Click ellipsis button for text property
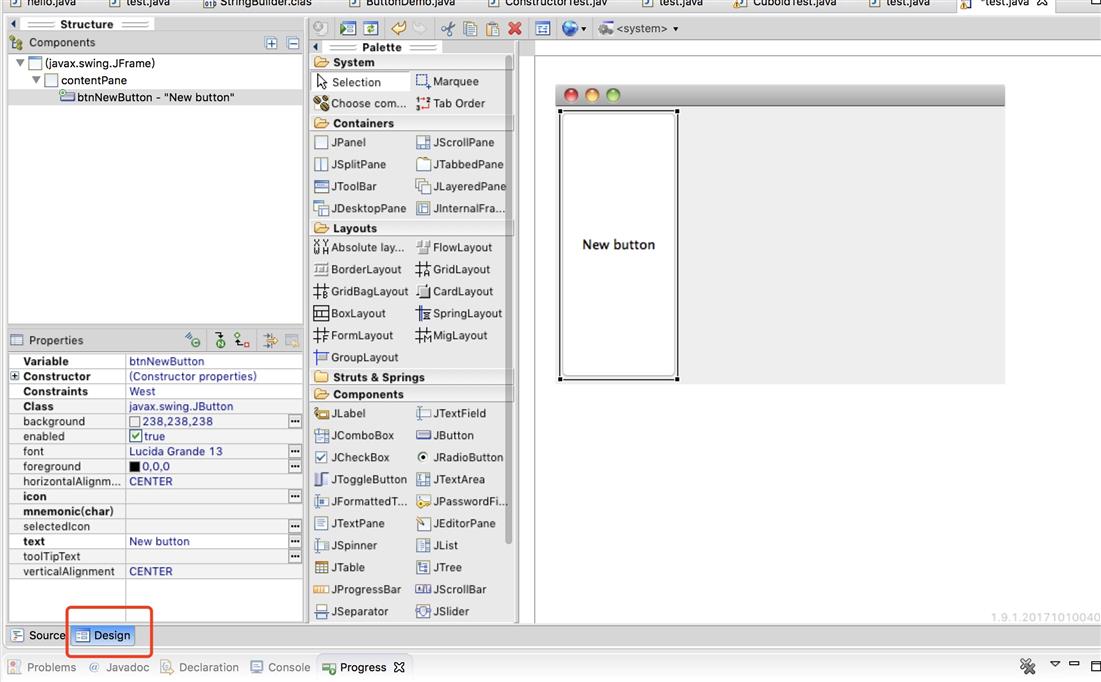This screenshot has width=1101, height=682. [x=295, y=542]
